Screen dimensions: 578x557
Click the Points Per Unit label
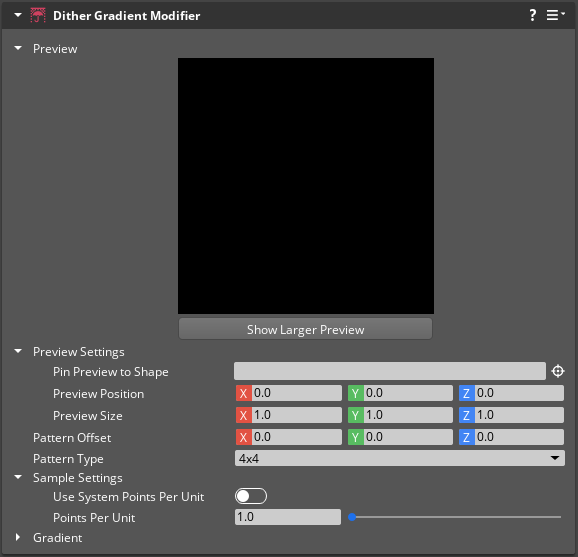(x=94, y=518)
